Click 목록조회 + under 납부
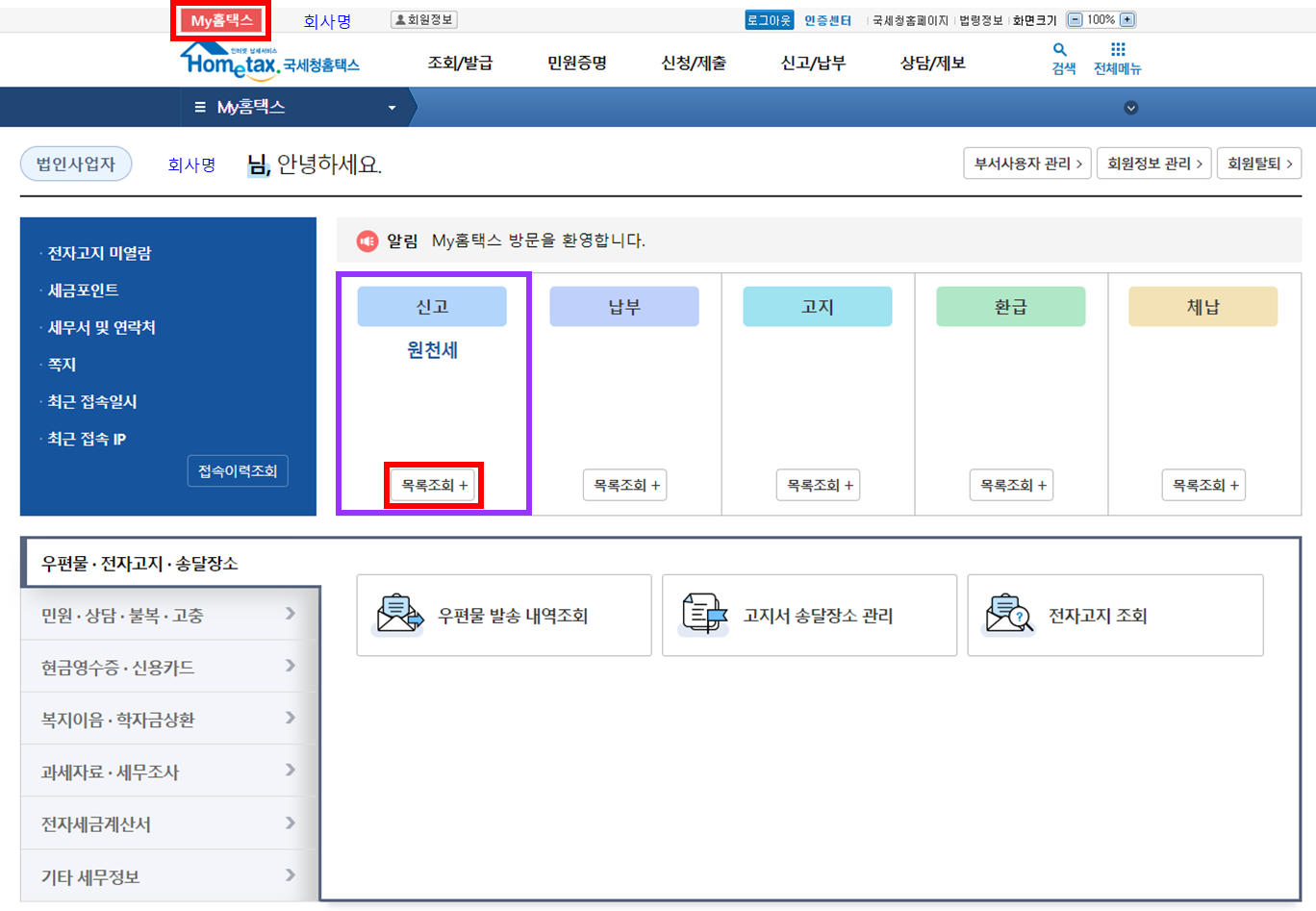 coord(626,485)
